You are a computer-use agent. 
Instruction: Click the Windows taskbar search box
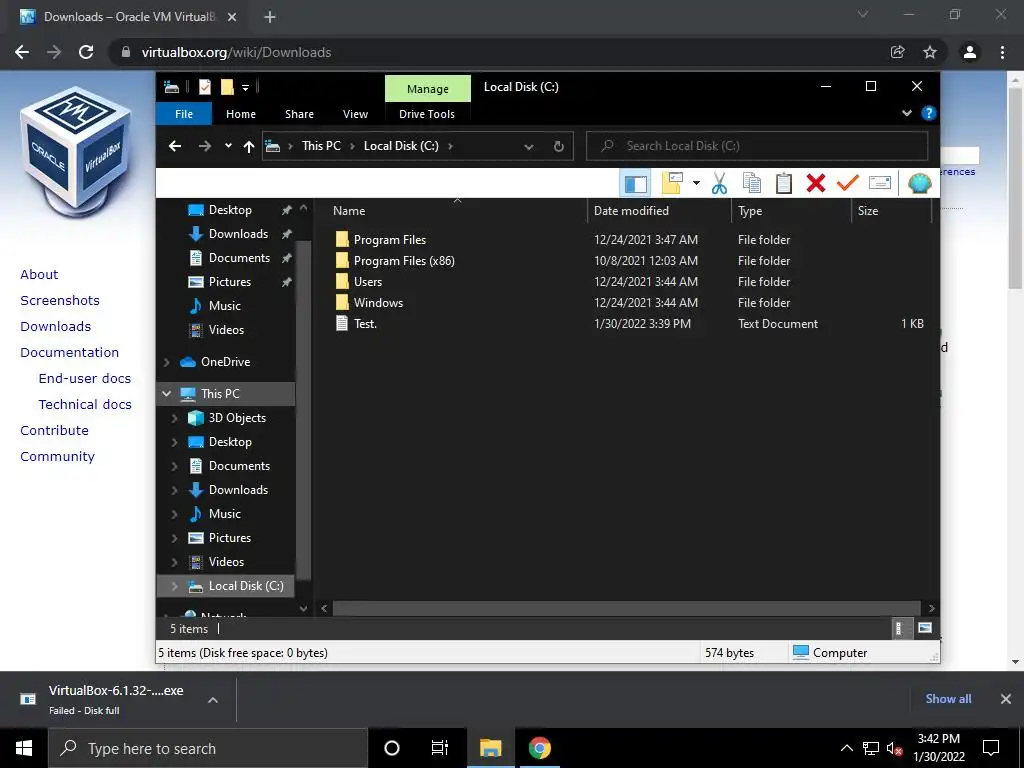[x=208, y=748]
